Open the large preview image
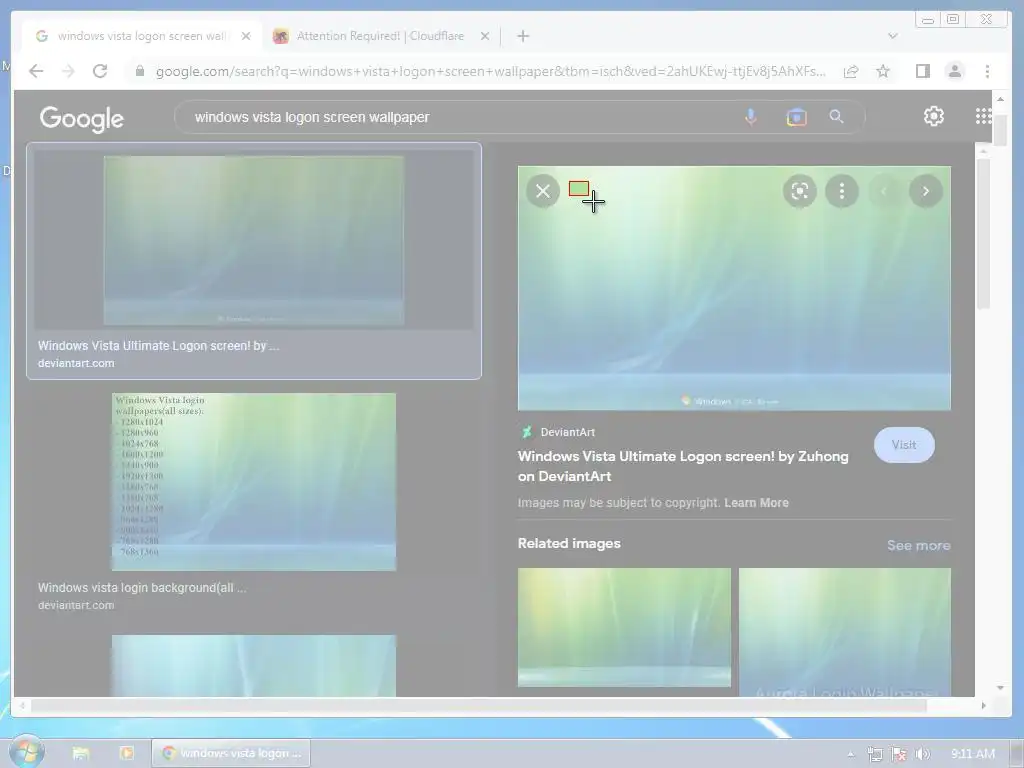The image size is (1024, 768). click(734, 287)
